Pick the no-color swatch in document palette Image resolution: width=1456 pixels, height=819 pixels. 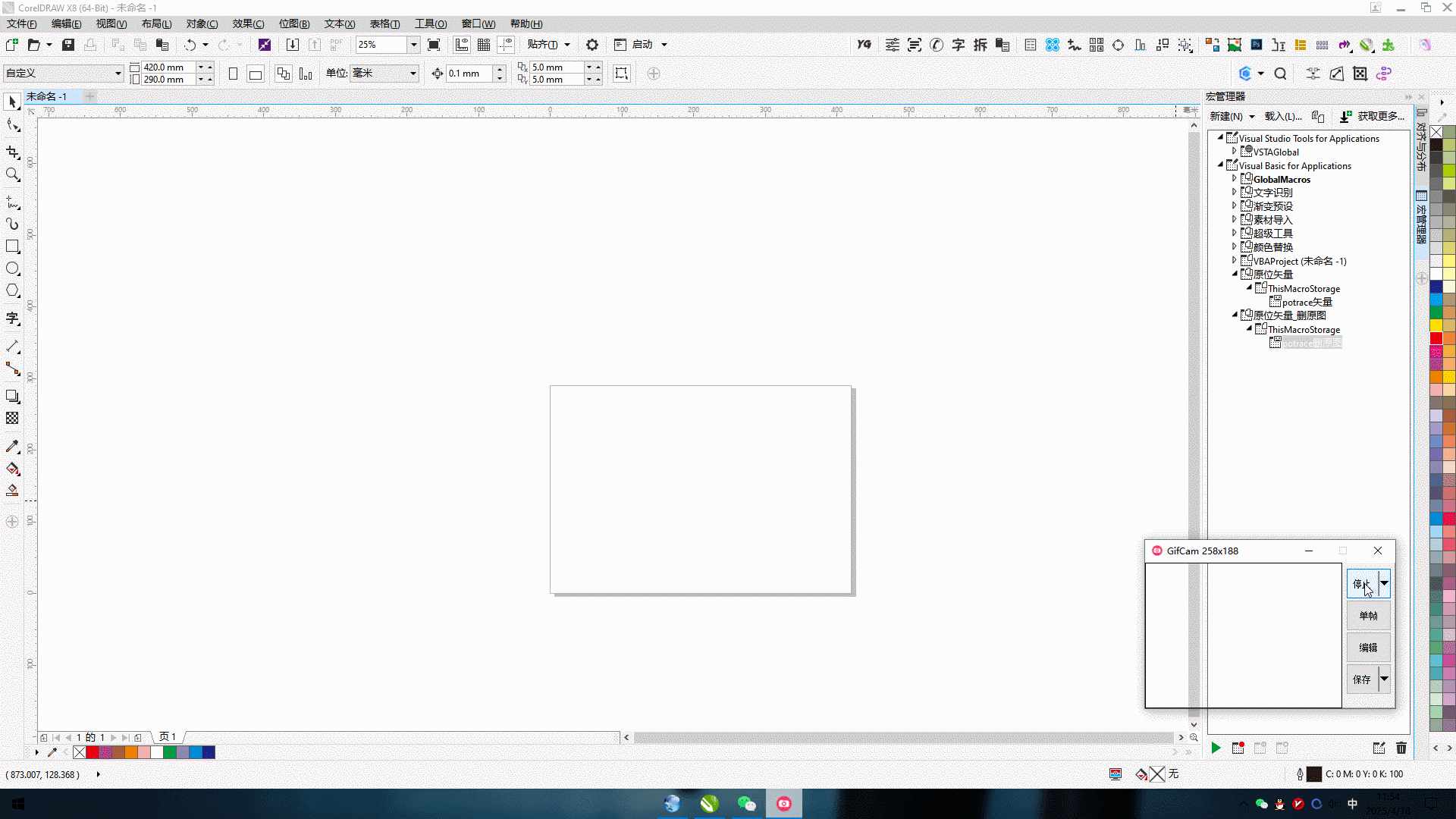(80, 752)
